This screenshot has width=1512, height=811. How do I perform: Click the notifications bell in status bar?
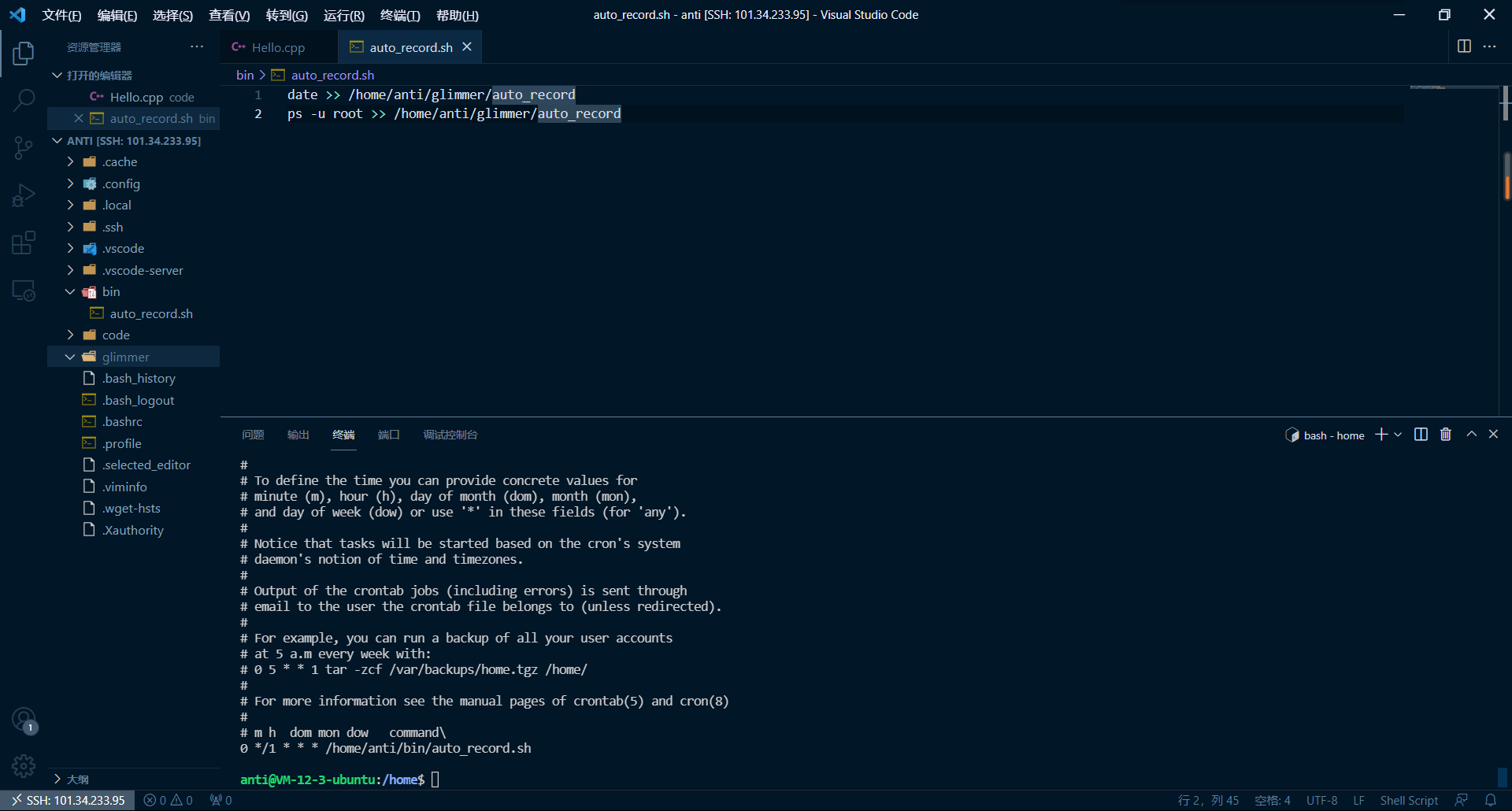tap(1490, 800)
